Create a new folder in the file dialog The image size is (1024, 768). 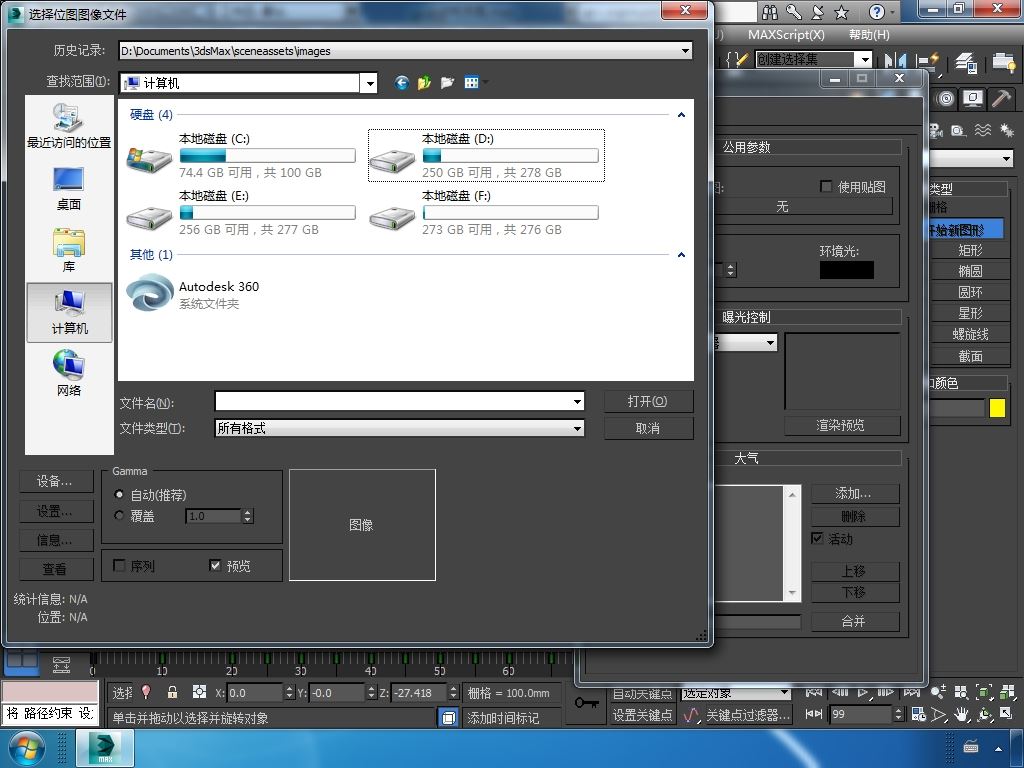(x=447, y=82)
